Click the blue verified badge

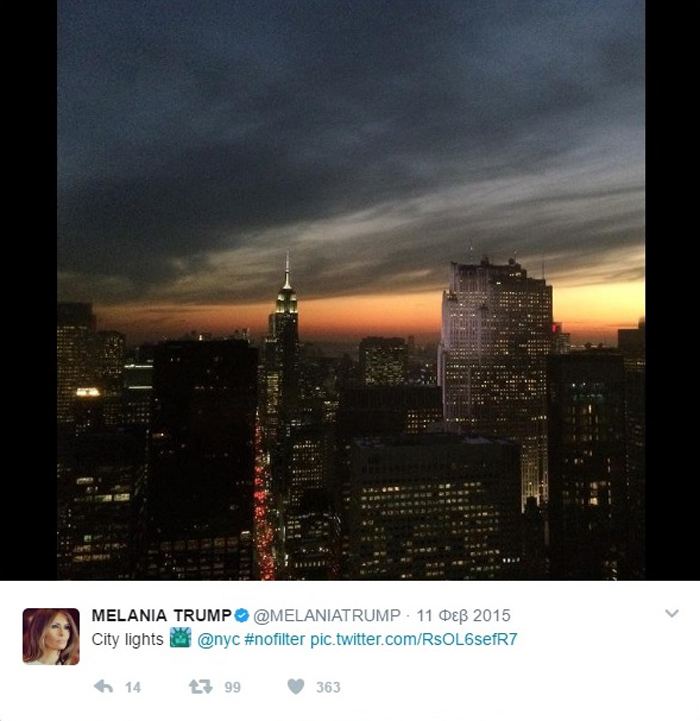point(241,615)
